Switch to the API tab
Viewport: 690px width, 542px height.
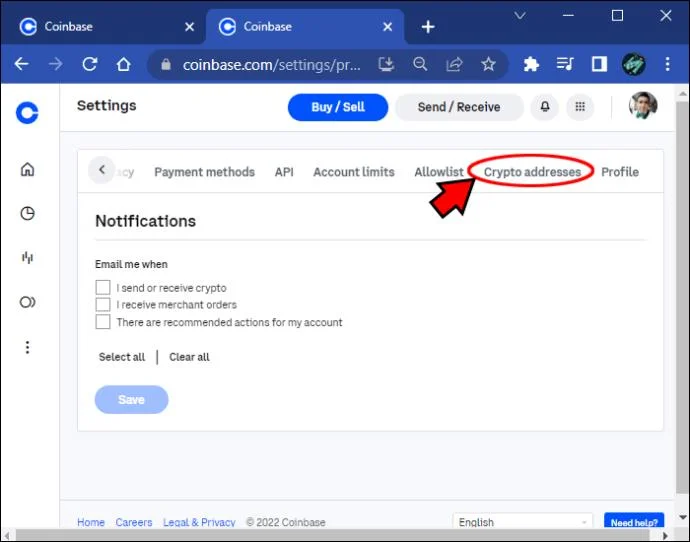coord(284,172)
